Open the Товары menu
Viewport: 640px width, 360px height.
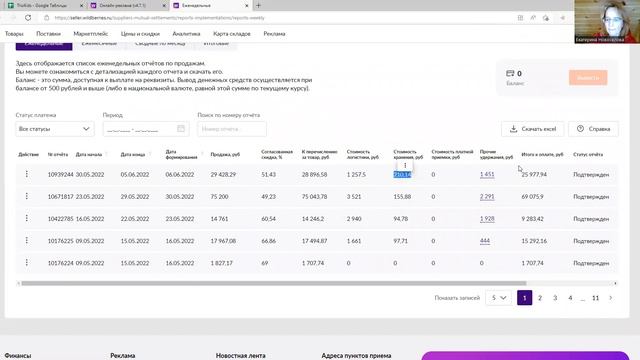tap(14, 34)
